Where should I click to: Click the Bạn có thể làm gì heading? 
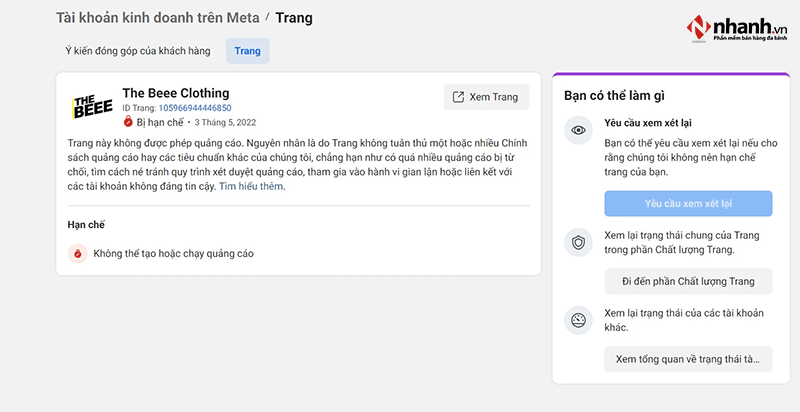point(614,95)
